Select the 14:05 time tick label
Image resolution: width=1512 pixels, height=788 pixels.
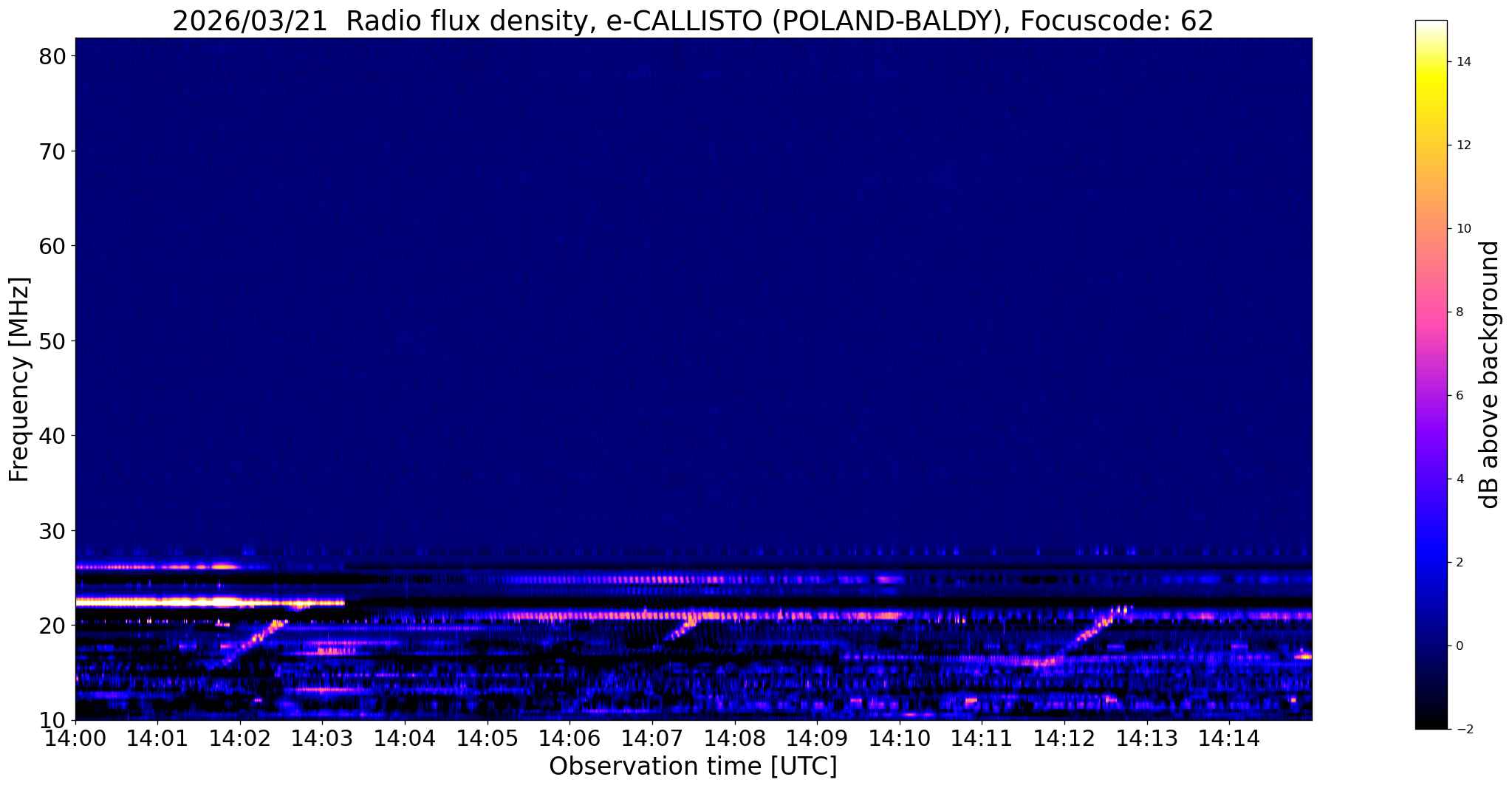[x=488, y=737]
